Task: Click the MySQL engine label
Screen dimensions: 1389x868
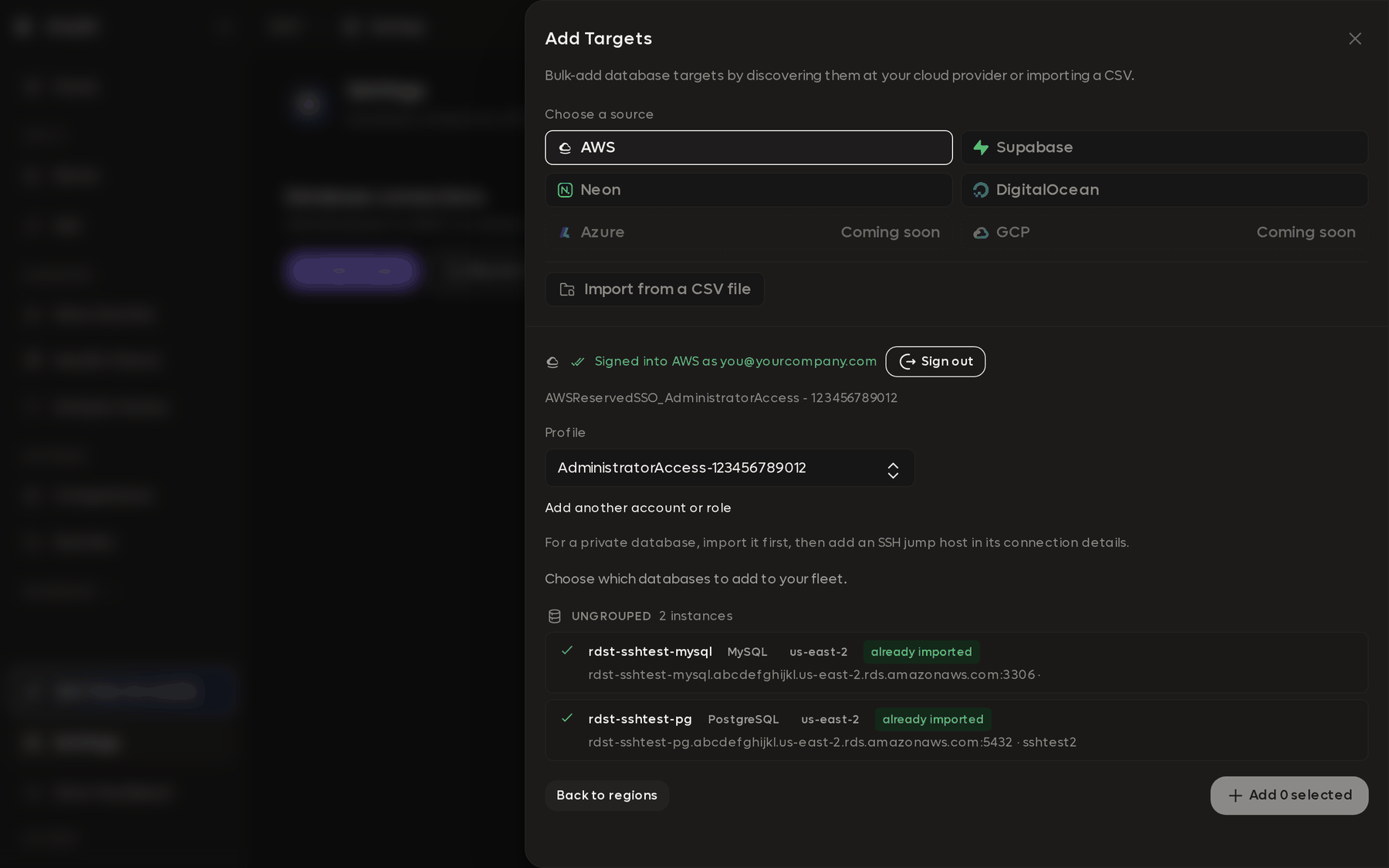Action: 747,652
